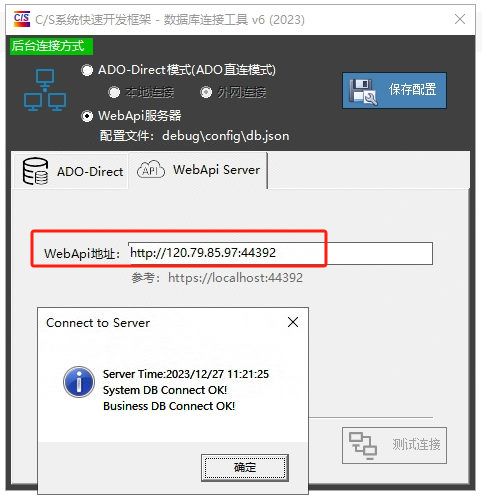Select ADO-Direct模式 radio button
Viewport: 482px width, 501px height.
point(87,70)
